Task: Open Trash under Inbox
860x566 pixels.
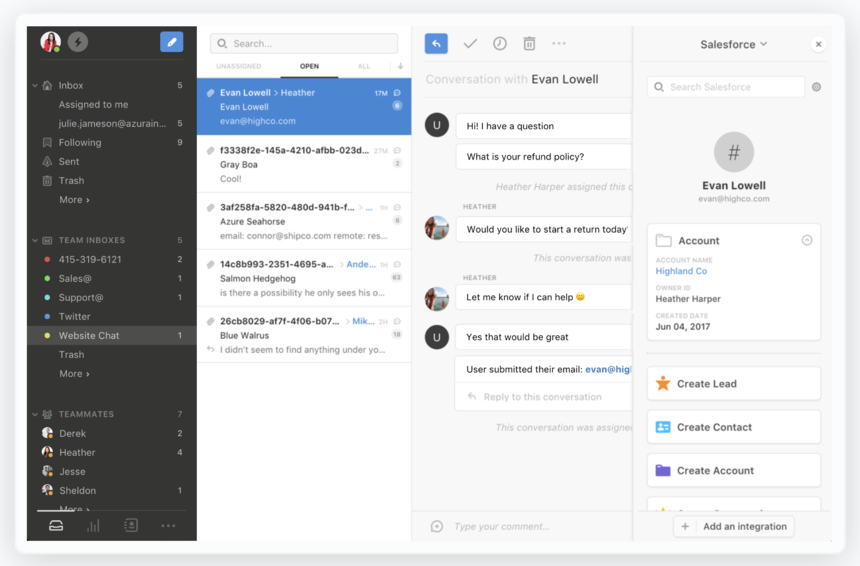Action: coord(112,180)
